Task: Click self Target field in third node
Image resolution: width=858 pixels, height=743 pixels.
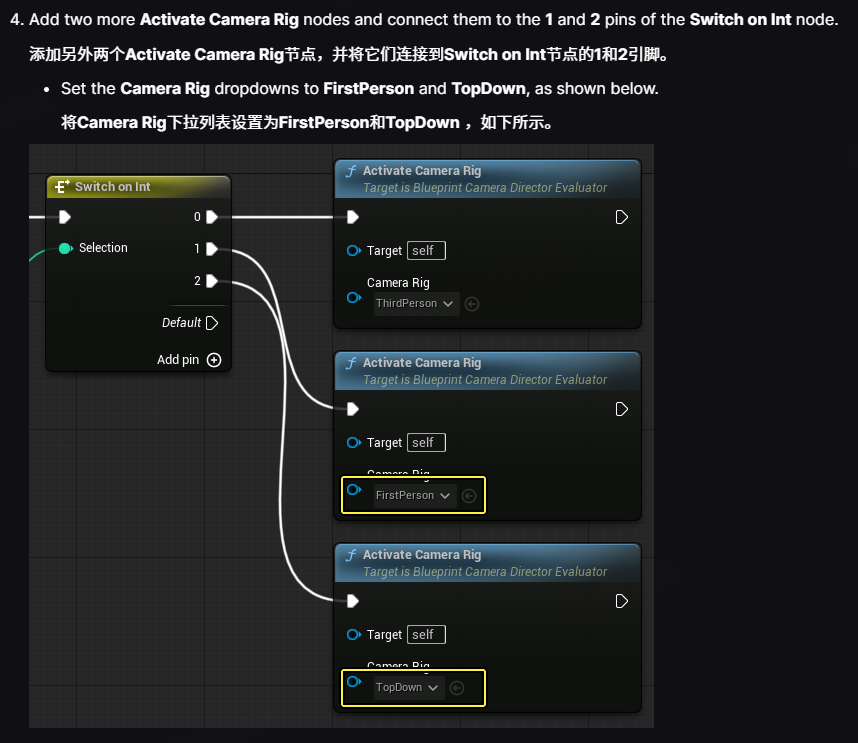Action: (x=426, y=635)
